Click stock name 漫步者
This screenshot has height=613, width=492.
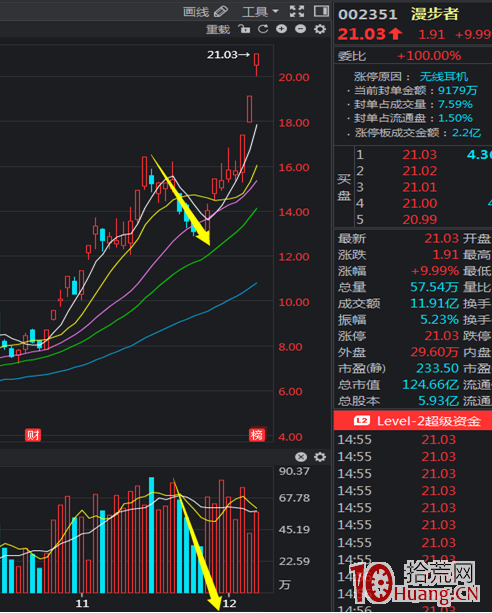[x=435, y=14]
